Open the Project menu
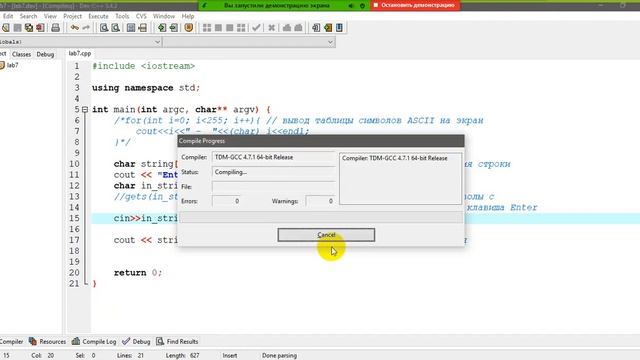Image resolution: width=640 pixels, height=360 pixels. 72,16
